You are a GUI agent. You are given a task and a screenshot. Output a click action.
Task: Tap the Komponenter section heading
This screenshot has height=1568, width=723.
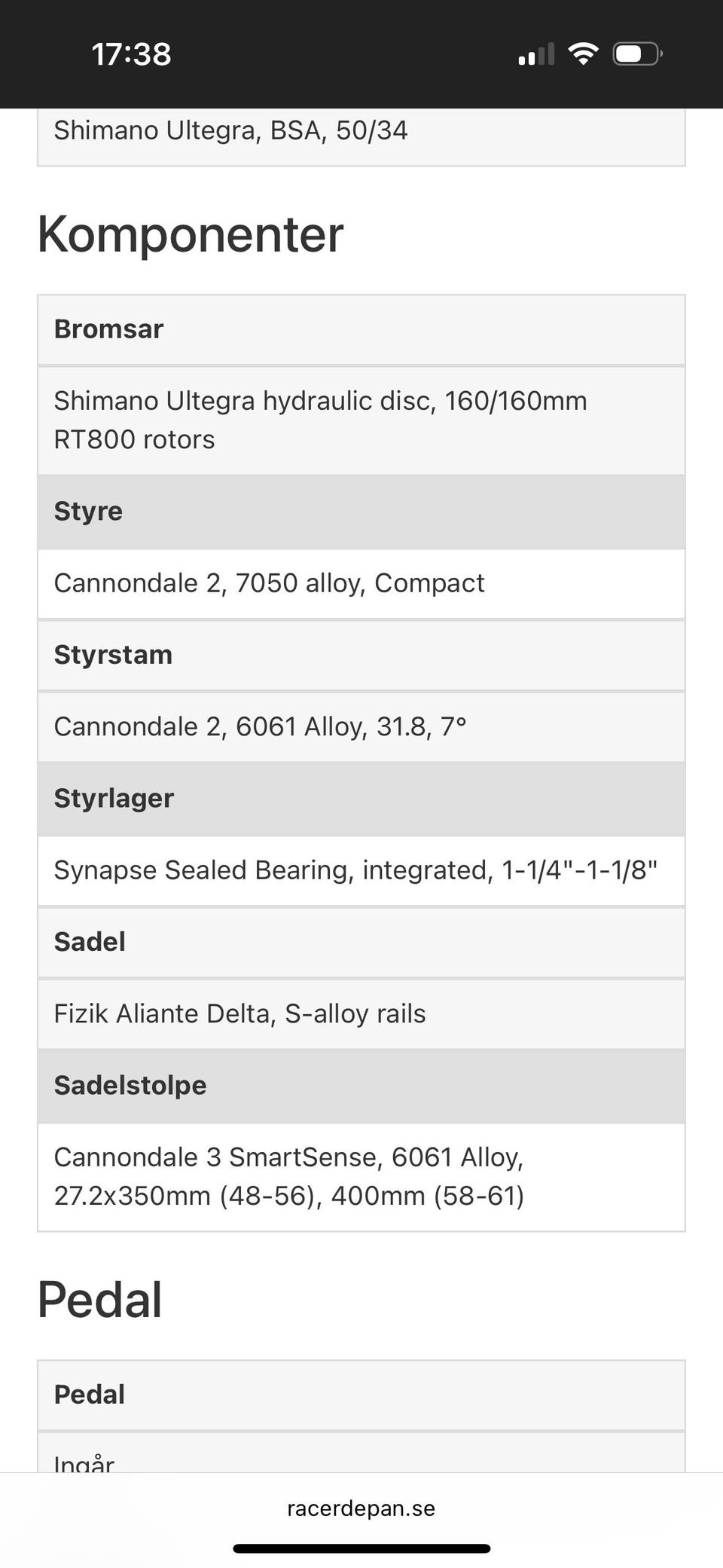point(191,234)
